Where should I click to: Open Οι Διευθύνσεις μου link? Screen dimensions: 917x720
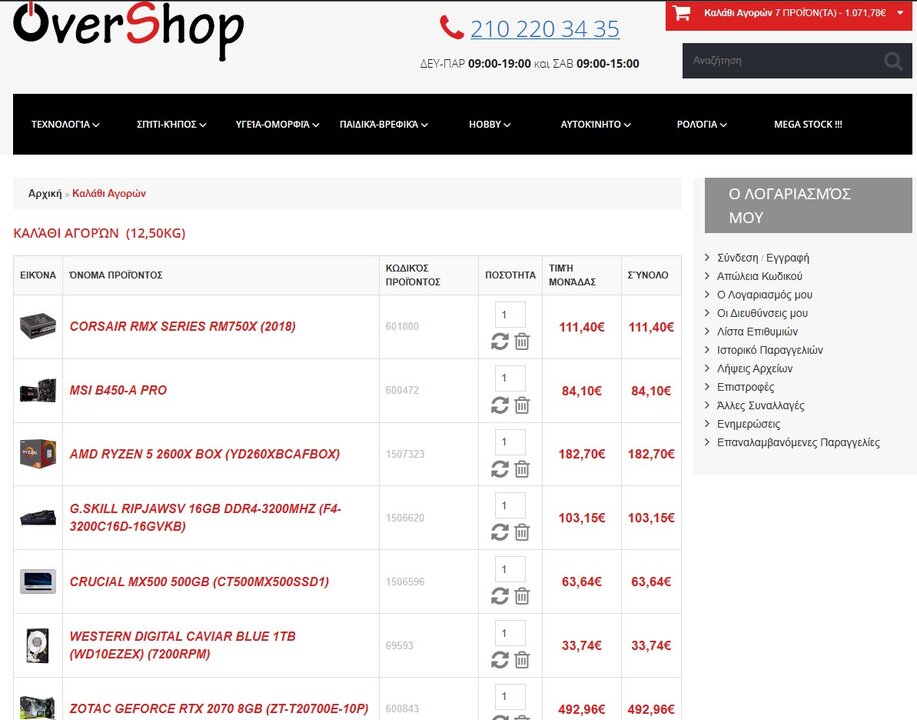pyautogui.click(x=762, y=313)
